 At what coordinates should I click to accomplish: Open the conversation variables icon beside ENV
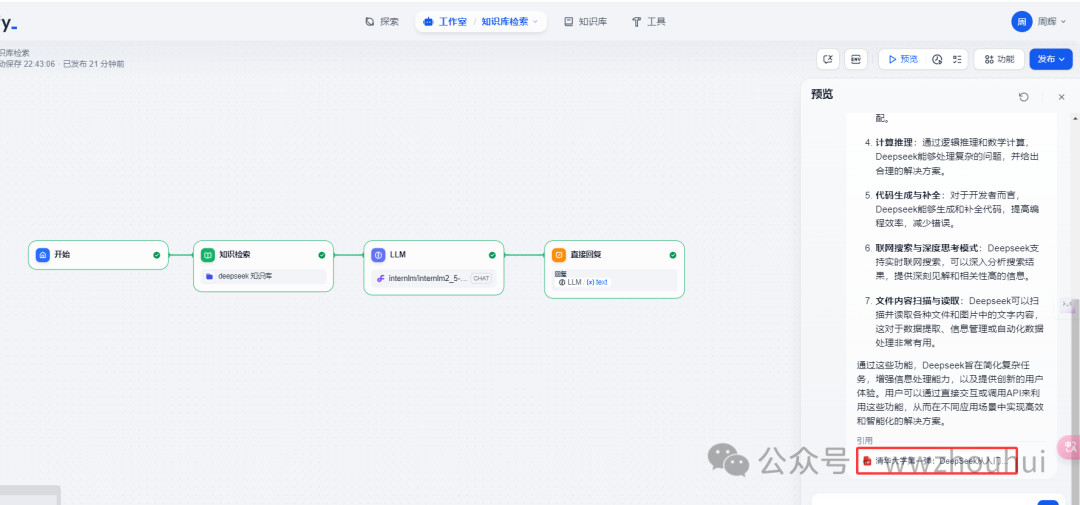coord(828,59)
